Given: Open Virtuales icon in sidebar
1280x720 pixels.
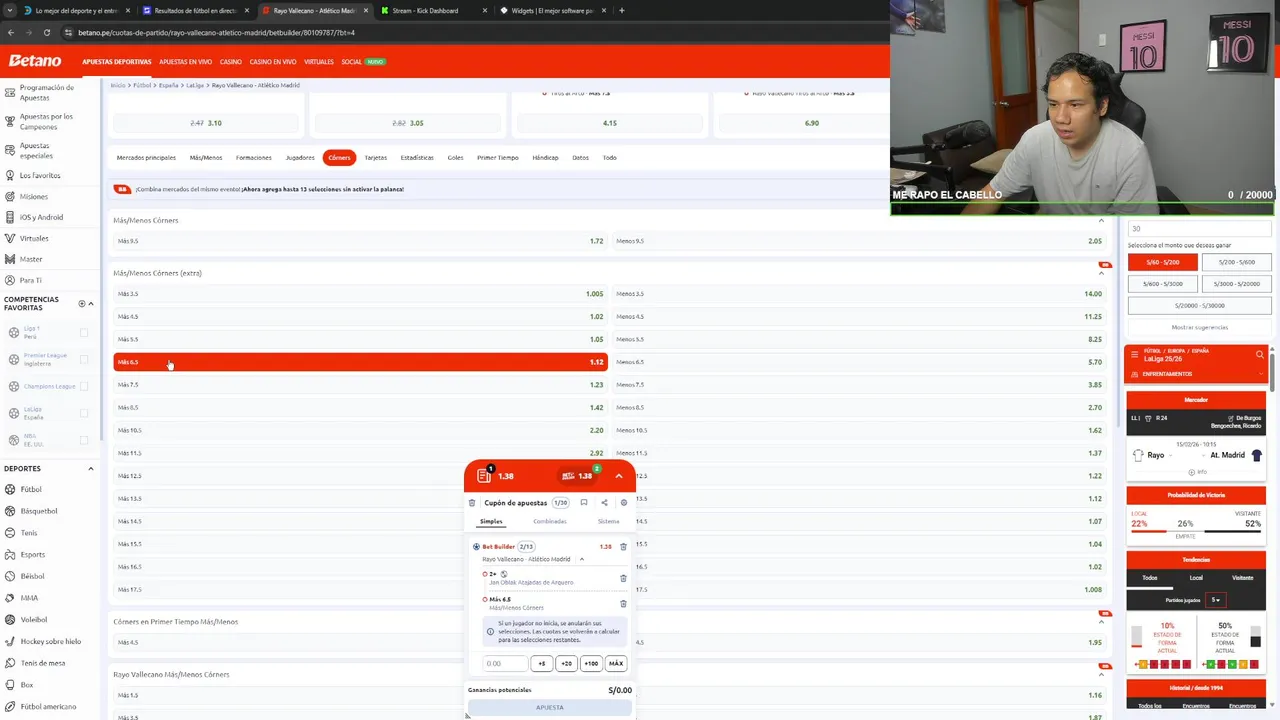Looking at the screenshot, I should click(10, 238).
